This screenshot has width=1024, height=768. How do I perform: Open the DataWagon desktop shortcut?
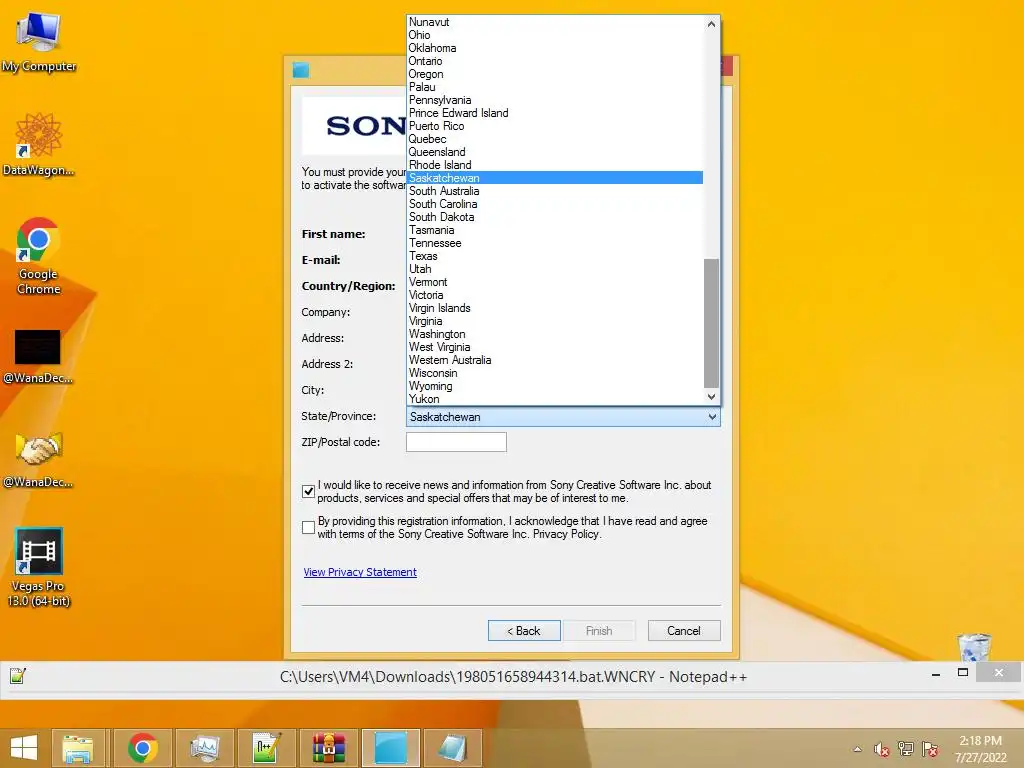39,145
